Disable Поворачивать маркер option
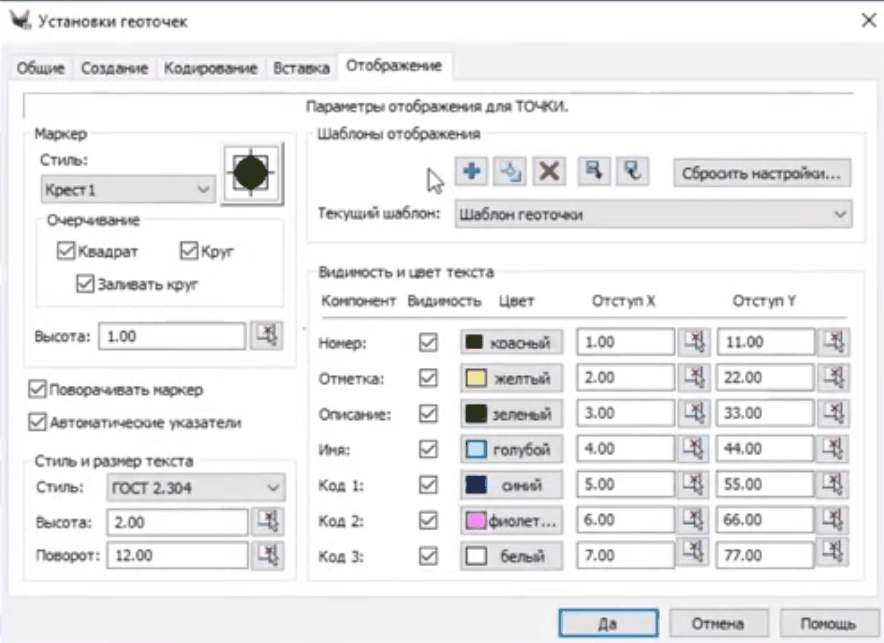The height and width of the screenshot is (643, 884). 39,389
